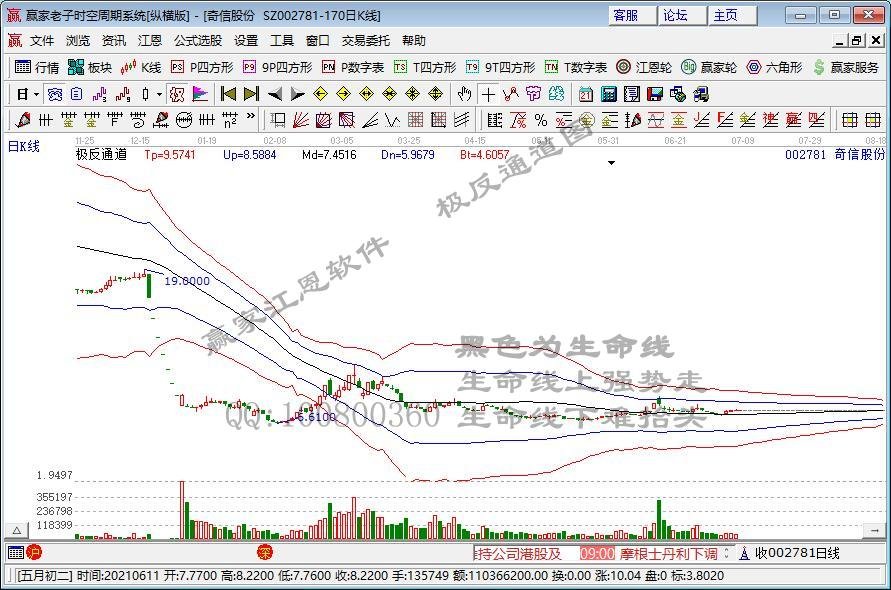Click the 客服 button

coord(632,15)
